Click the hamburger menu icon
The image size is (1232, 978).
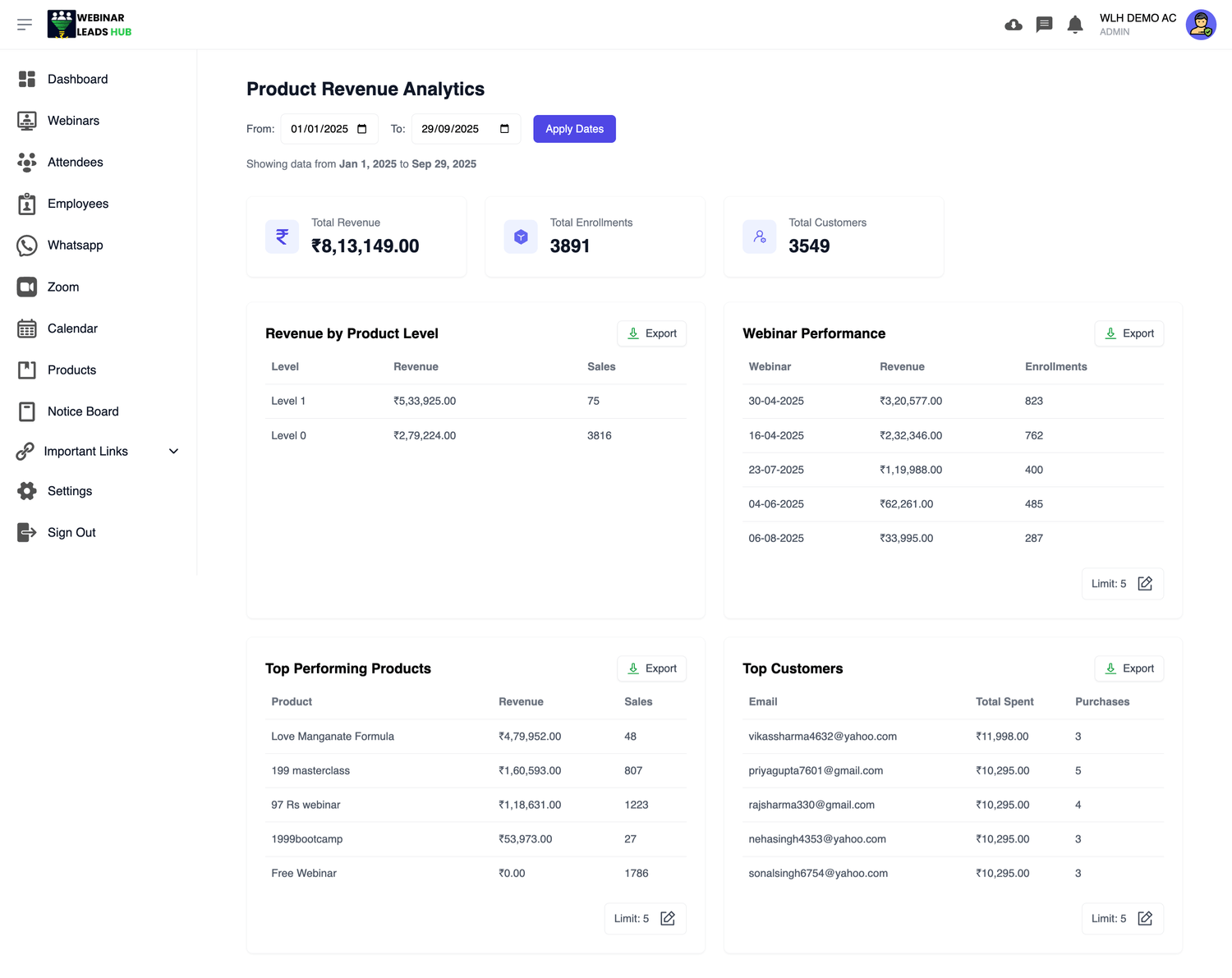click(x=25, y=25)
